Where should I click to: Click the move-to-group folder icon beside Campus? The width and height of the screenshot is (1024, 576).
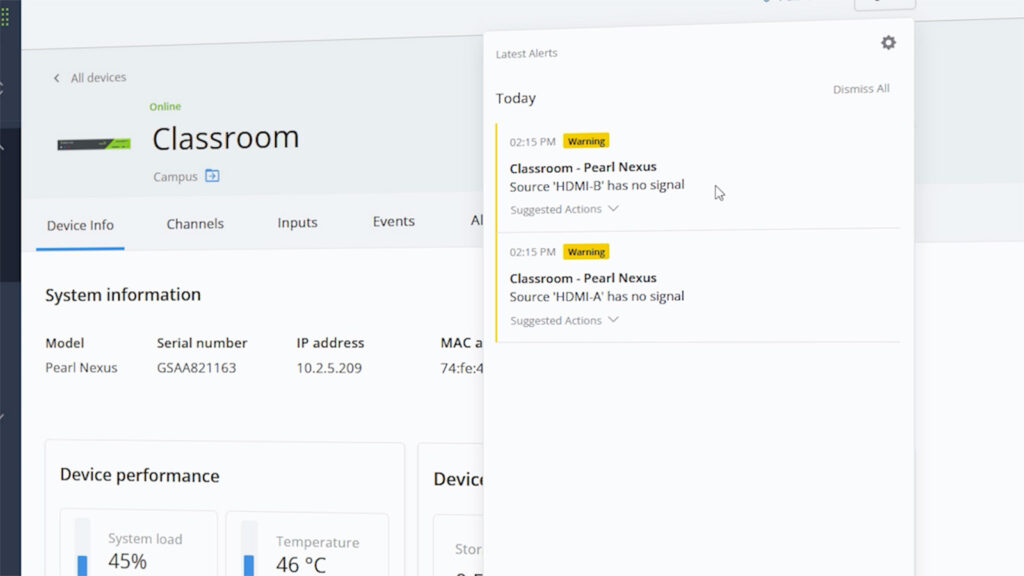(212, 176)
